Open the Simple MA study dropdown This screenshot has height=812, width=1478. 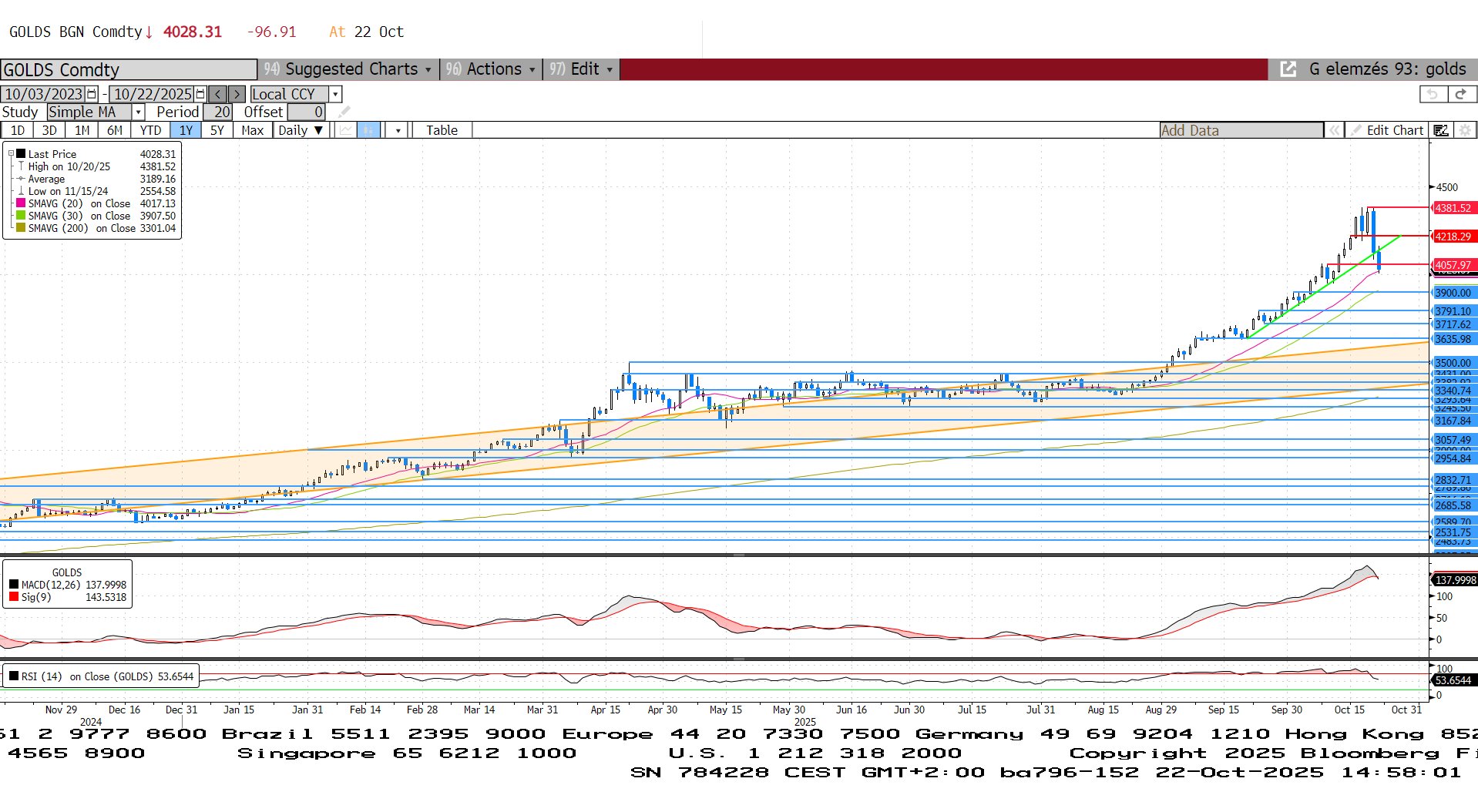point(138,112)
